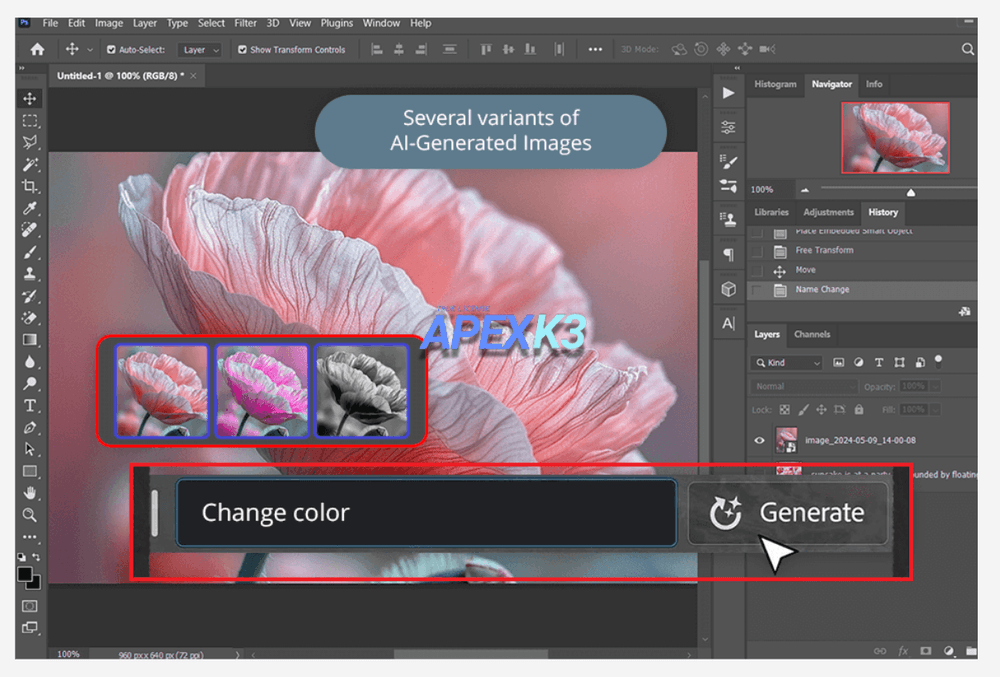
Task: Select the Clone Stamp tool
Action: (29, 274)
